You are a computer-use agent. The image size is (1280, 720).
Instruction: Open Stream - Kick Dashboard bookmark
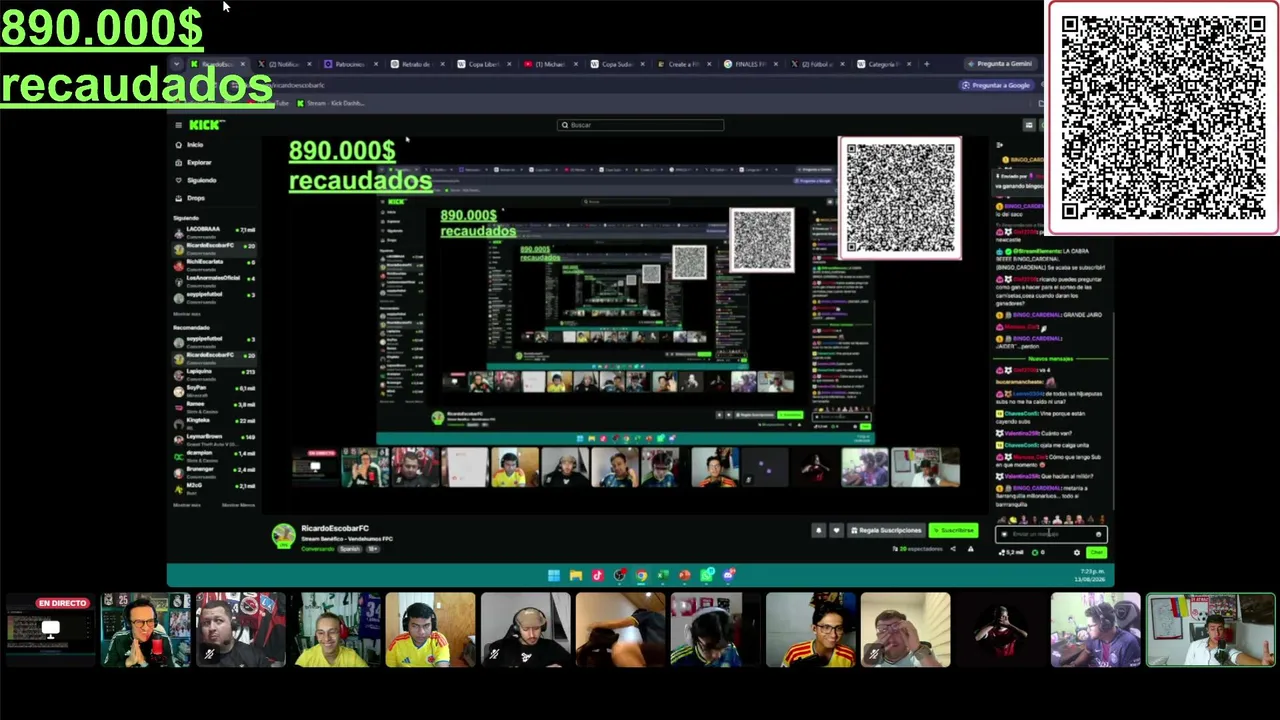(330, 103)
